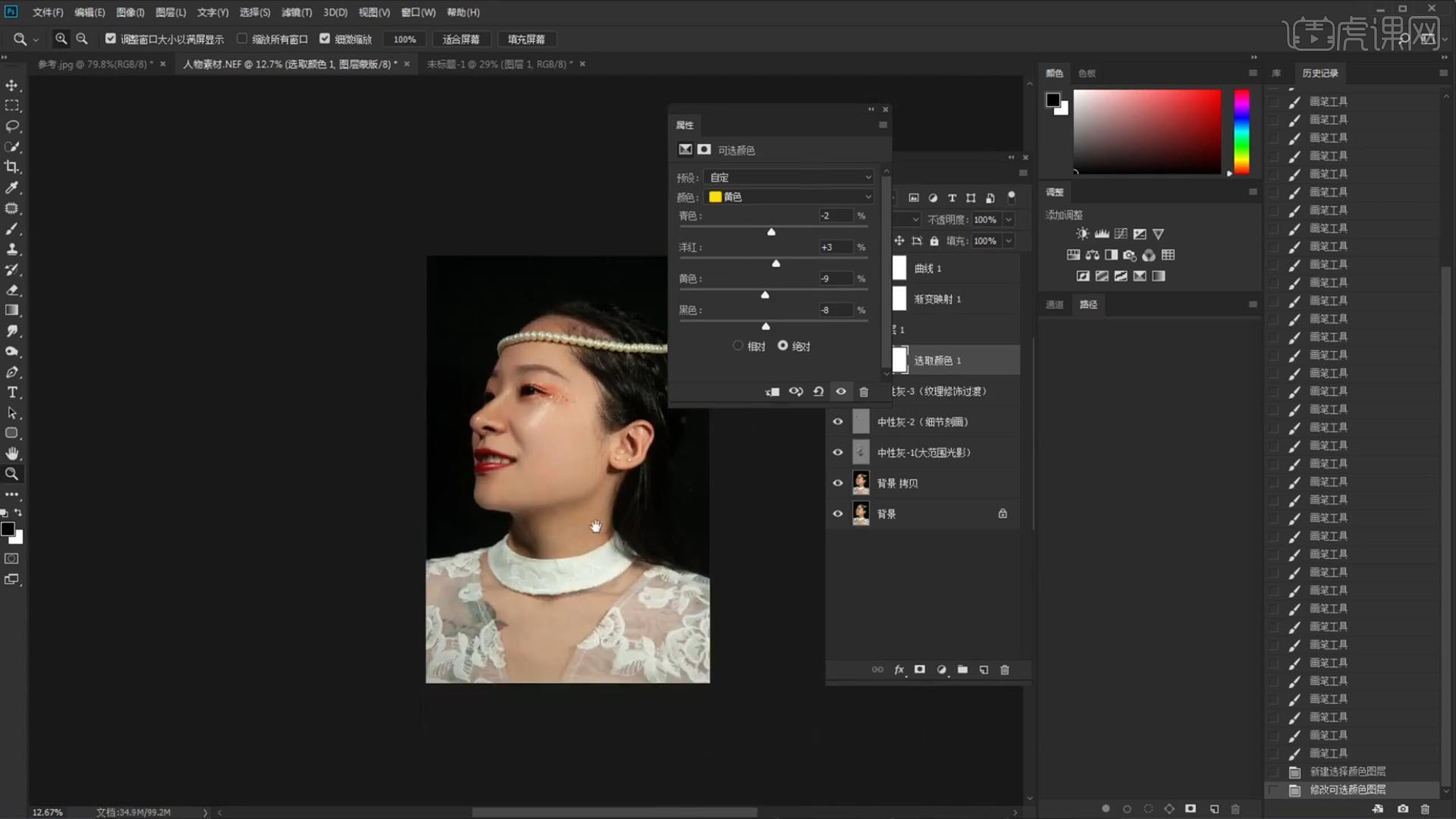
Task: Enable 缩放所有窗口 checkbox
Action: (243, 39)
